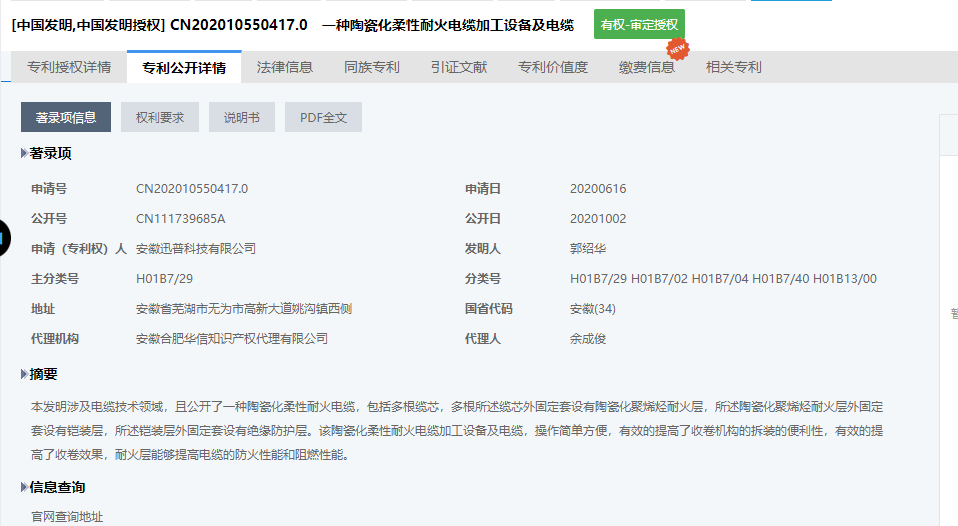
Task: Collapse the 摘要 section triangle
Action: point(25,374)
